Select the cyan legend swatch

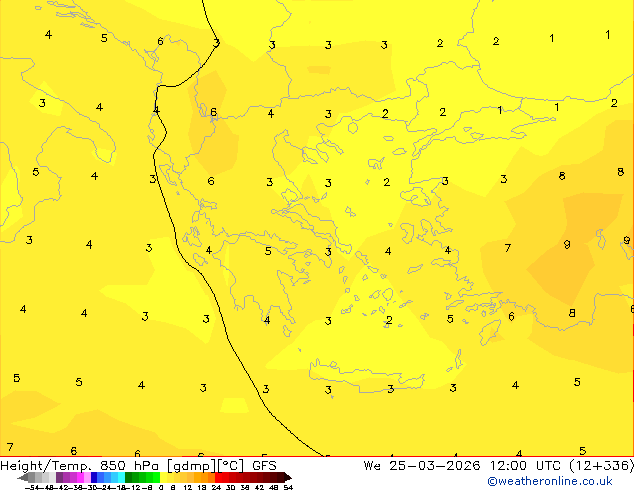[x=121, y=477]
